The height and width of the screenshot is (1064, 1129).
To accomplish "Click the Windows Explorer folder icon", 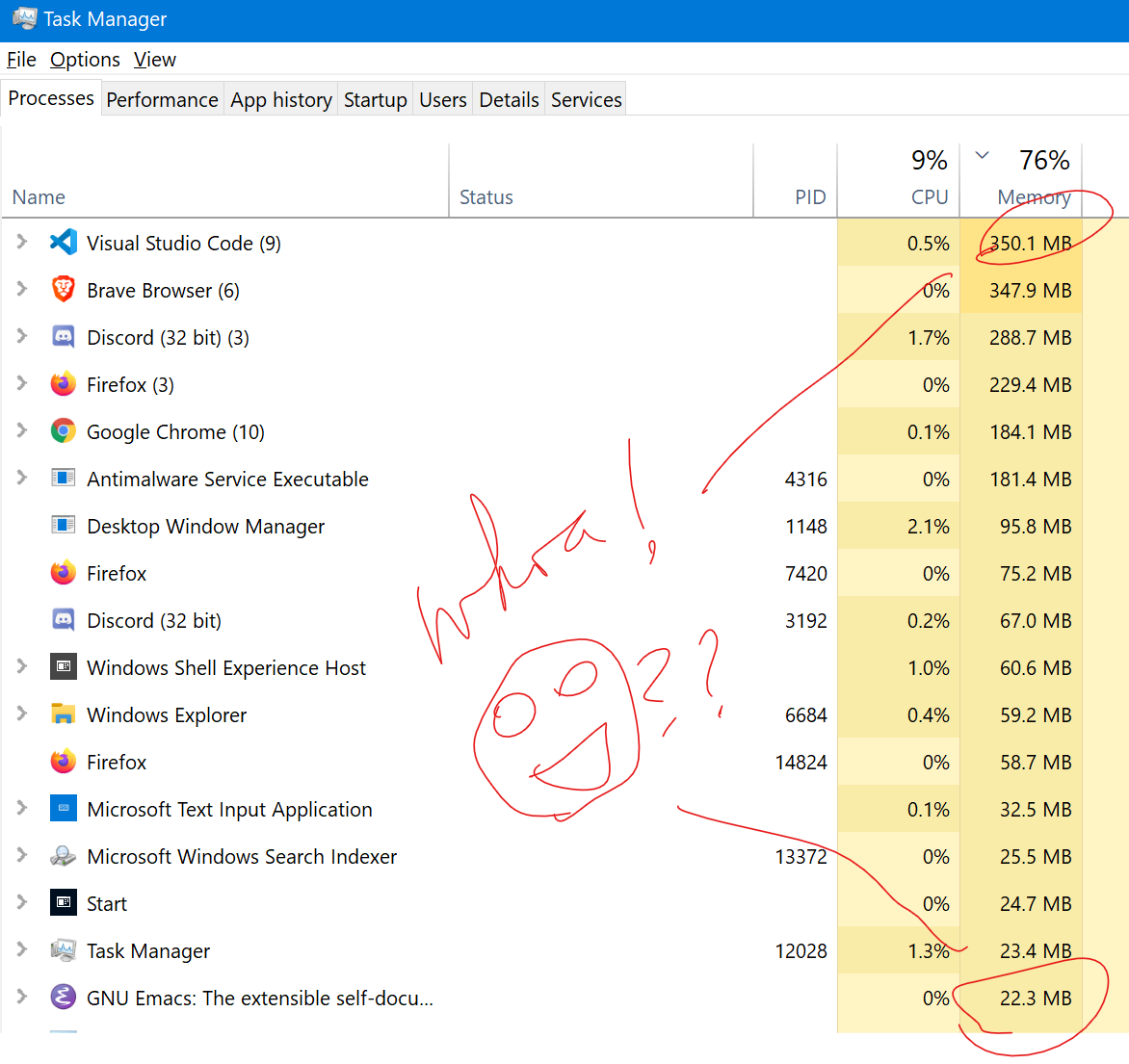I will click(64, 714).
